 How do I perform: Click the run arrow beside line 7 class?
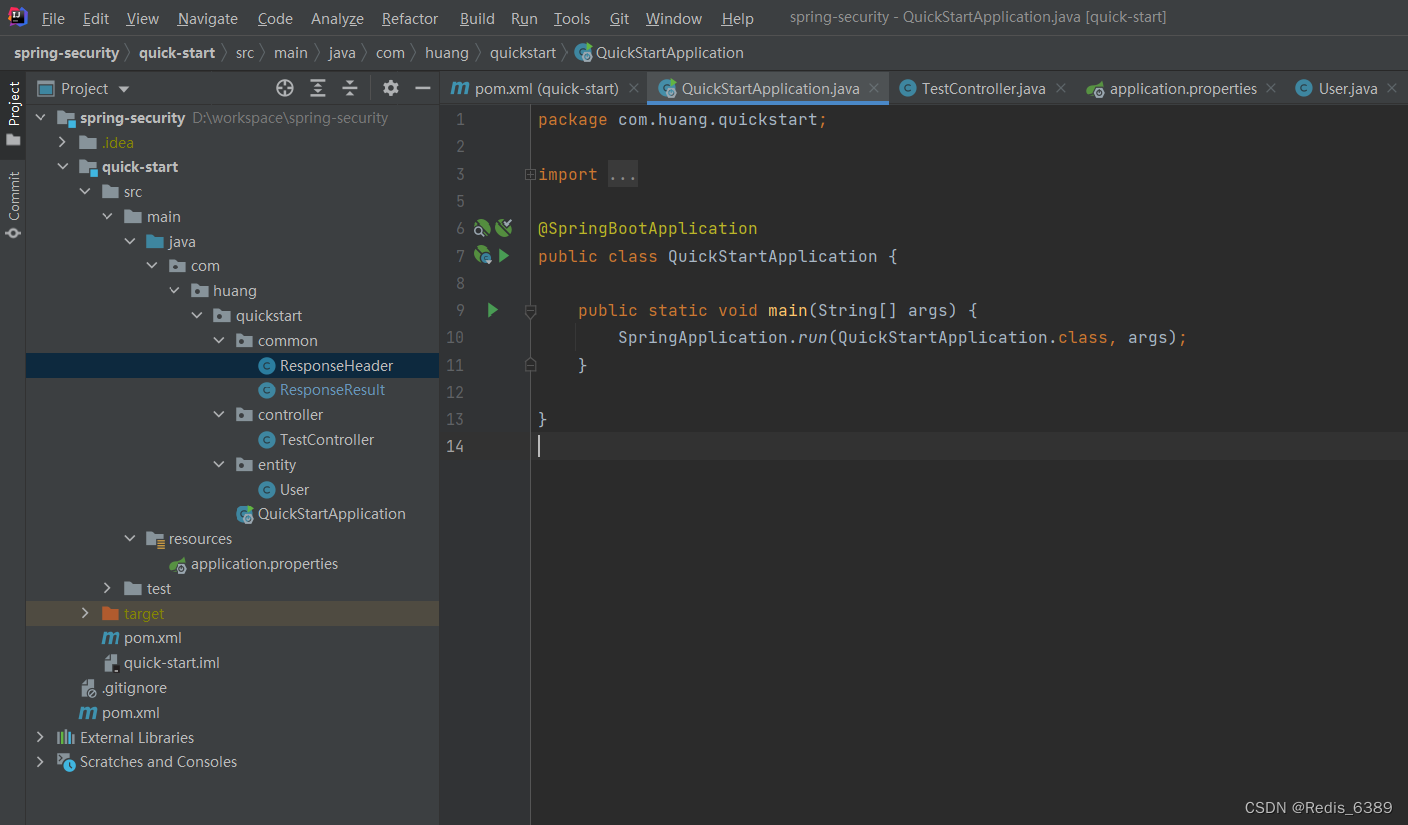[x=504, y=256]
